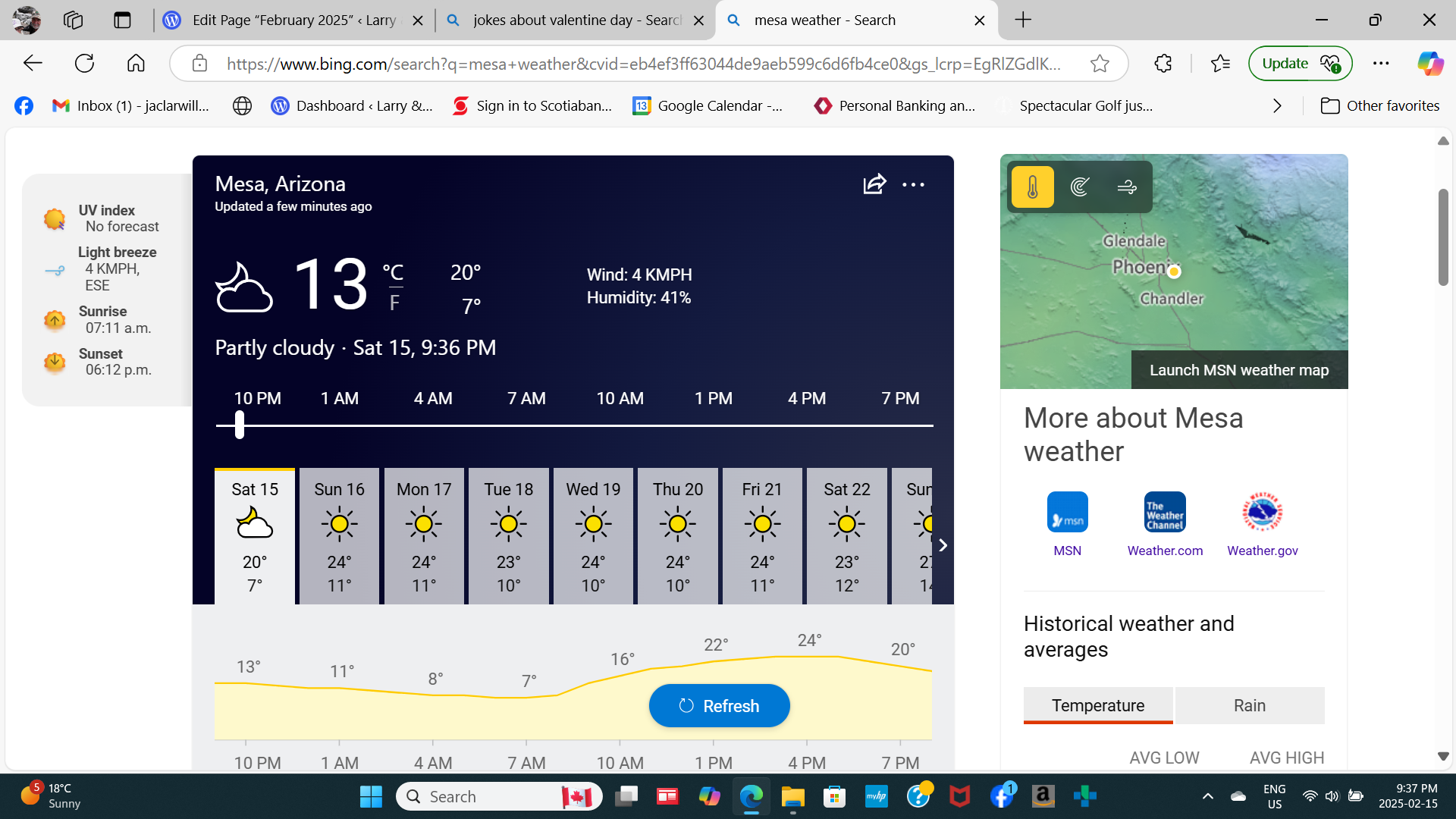Select the wind map layer icon

(x=1127, y=187)
